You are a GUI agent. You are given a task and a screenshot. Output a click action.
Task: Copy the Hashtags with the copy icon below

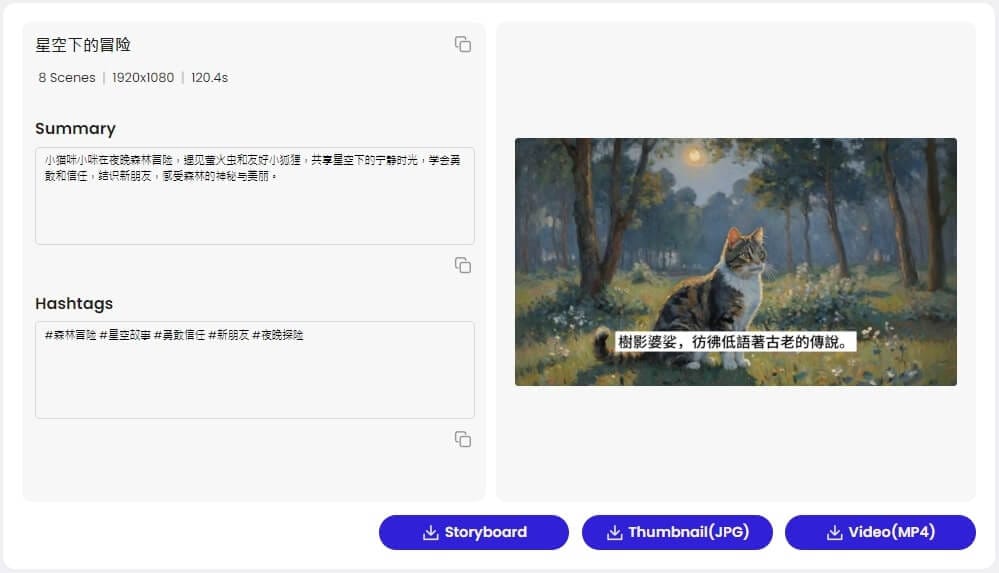coord(462,439)
